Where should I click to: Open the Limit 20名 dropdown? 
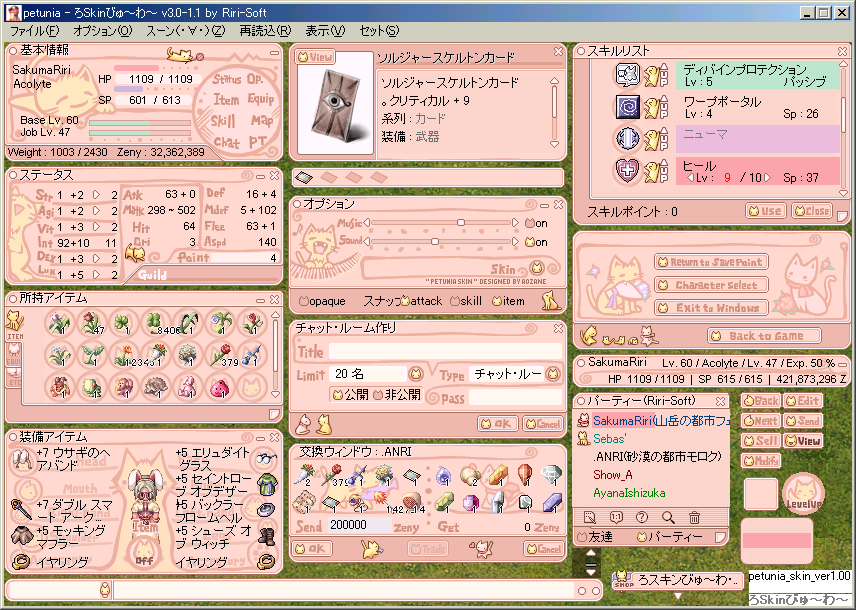pos(416,374)
